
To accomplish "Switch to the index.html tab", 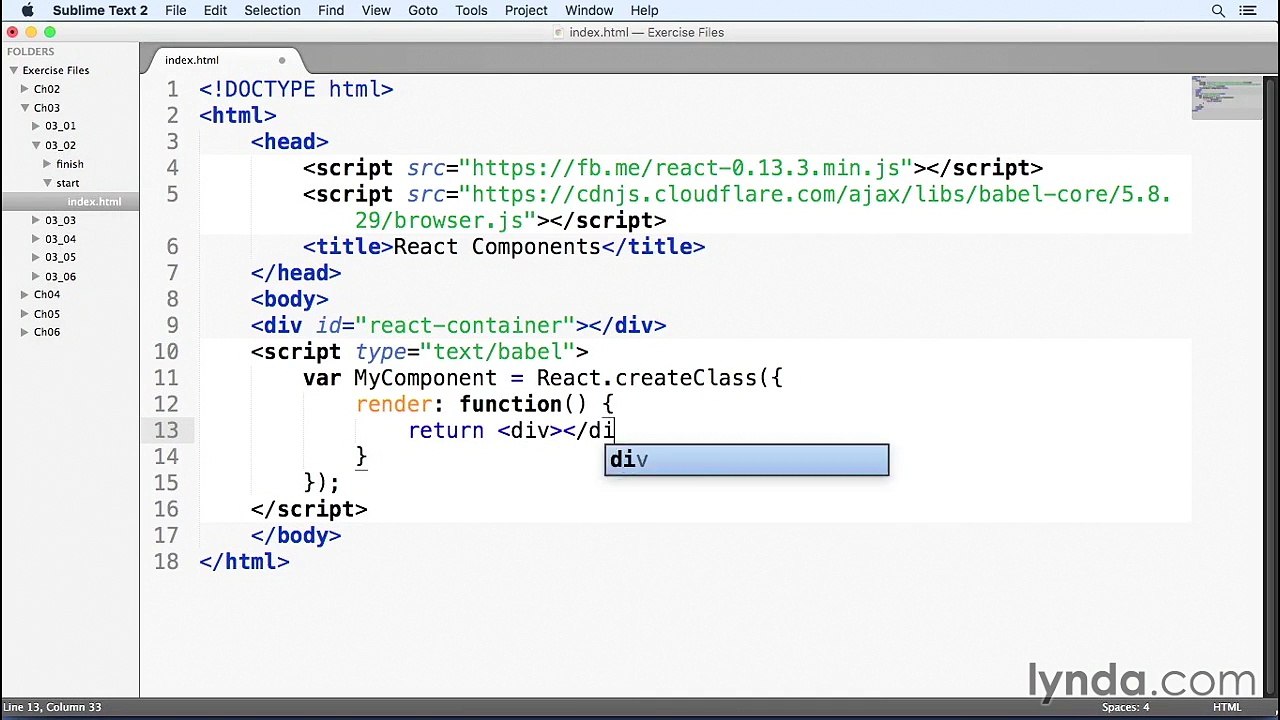I will (192, 60).
